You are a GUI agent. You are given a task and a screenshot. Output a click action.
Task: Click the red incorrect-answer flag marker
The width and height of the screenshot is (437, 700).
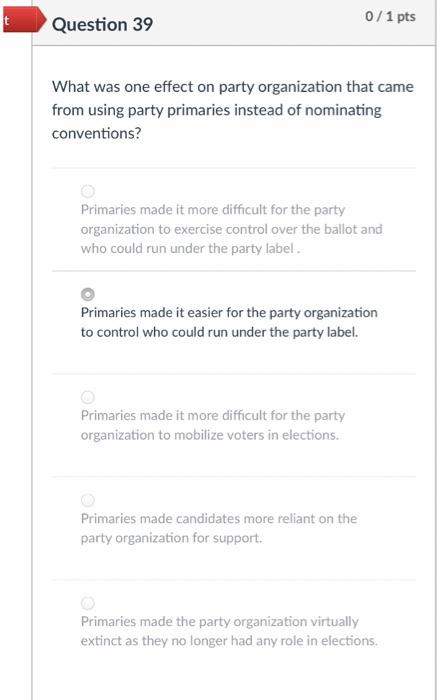tap(23, 22)
